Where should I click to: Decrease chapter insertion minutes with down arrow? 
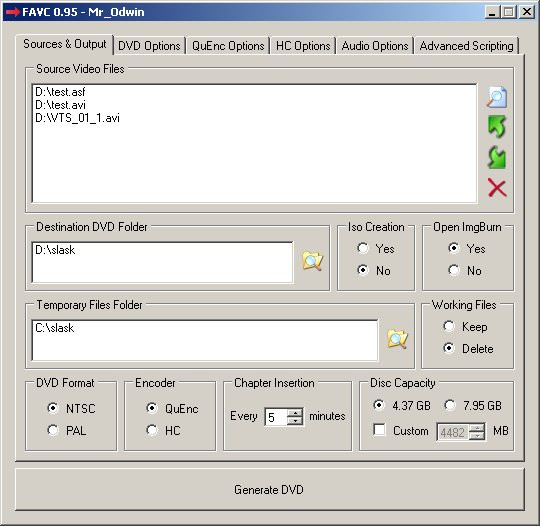(295, 421)
